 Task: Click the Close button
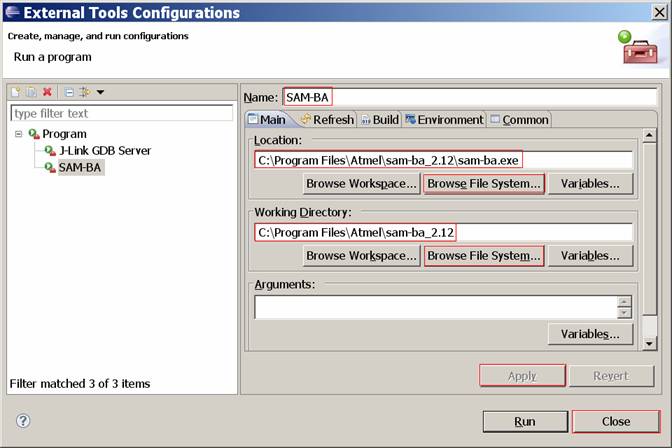(x=616, y=421)
